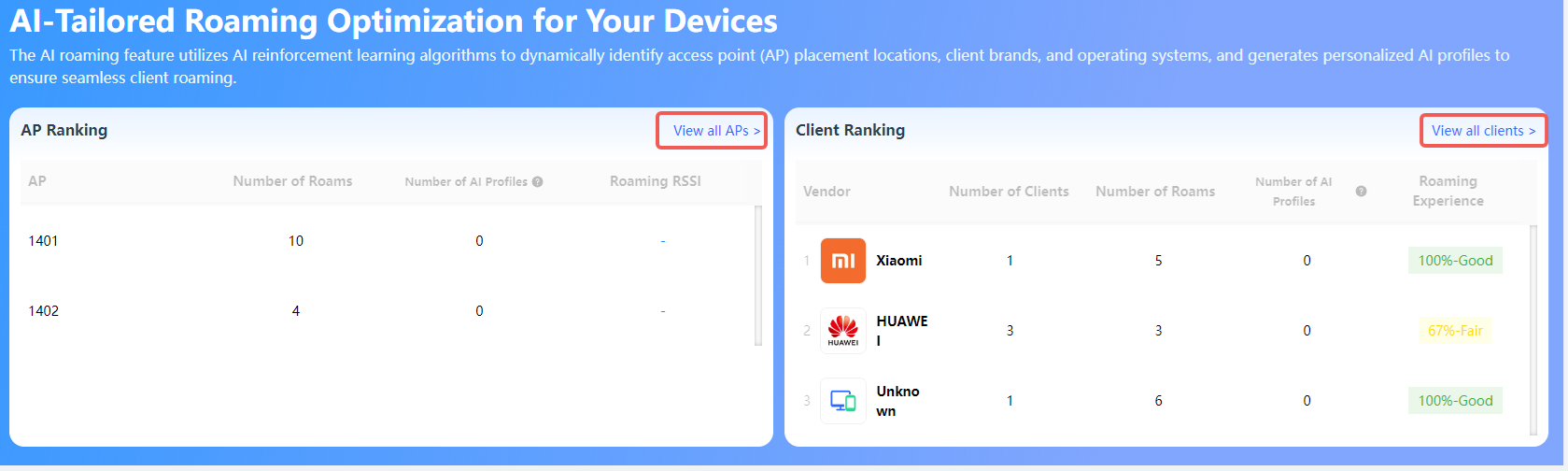The height and width of the screenshot is (471, 1568).
Task: Click the Huawei vendor logo icon
Action: 842,331
